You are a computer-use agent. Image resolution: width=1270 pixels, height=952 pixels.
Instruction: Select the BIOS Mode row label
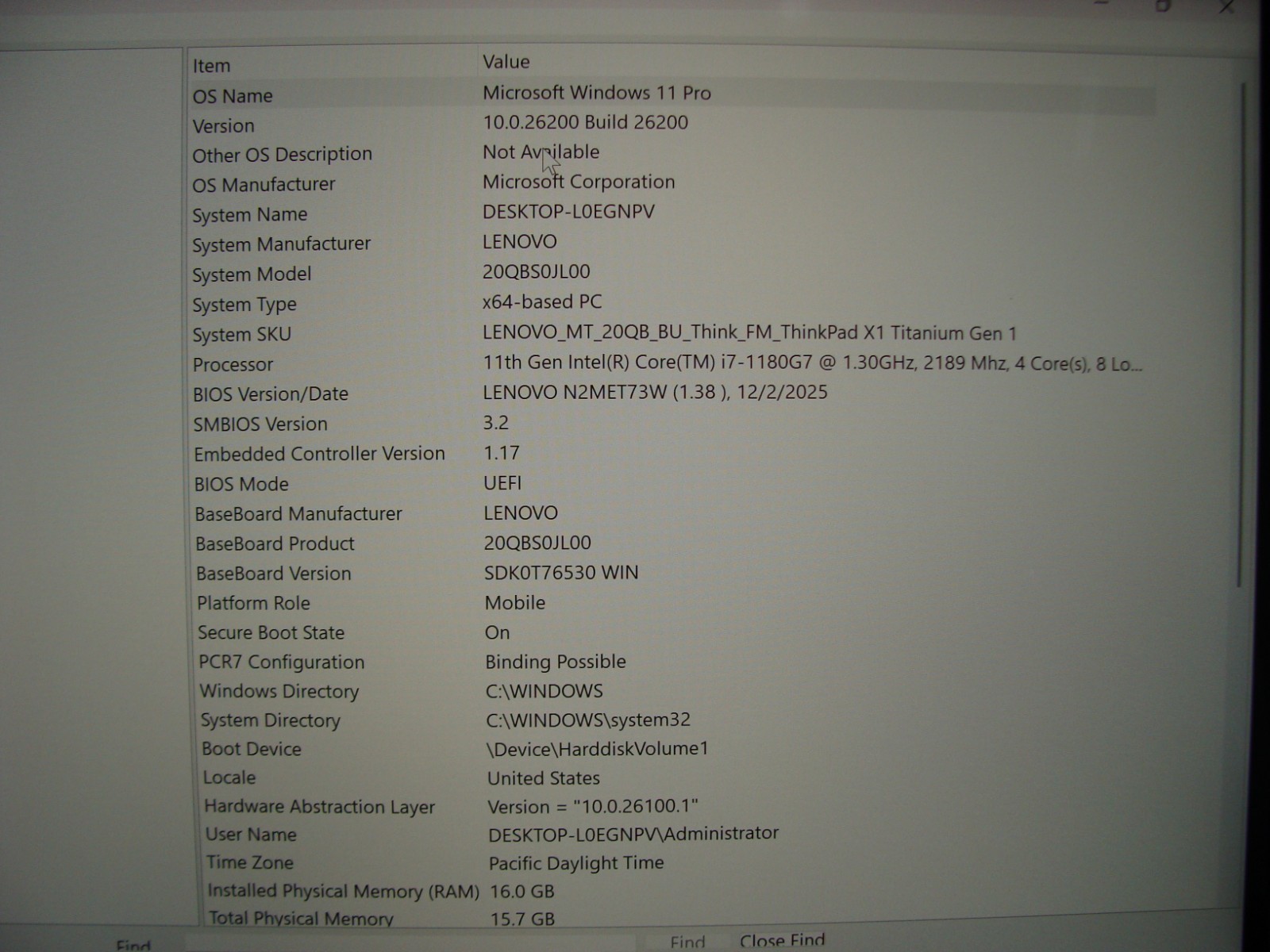coord(241,484)
